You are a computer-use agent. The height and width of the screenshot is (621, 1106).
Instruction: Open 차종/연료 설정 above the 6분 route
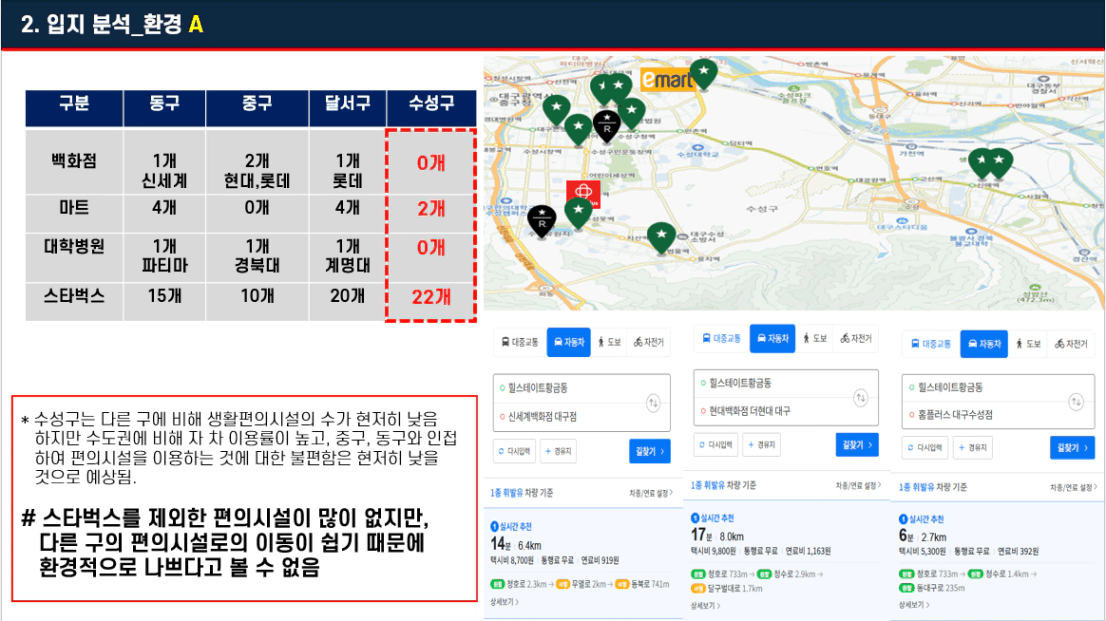pyautogui.click(x=1074, y=488)
